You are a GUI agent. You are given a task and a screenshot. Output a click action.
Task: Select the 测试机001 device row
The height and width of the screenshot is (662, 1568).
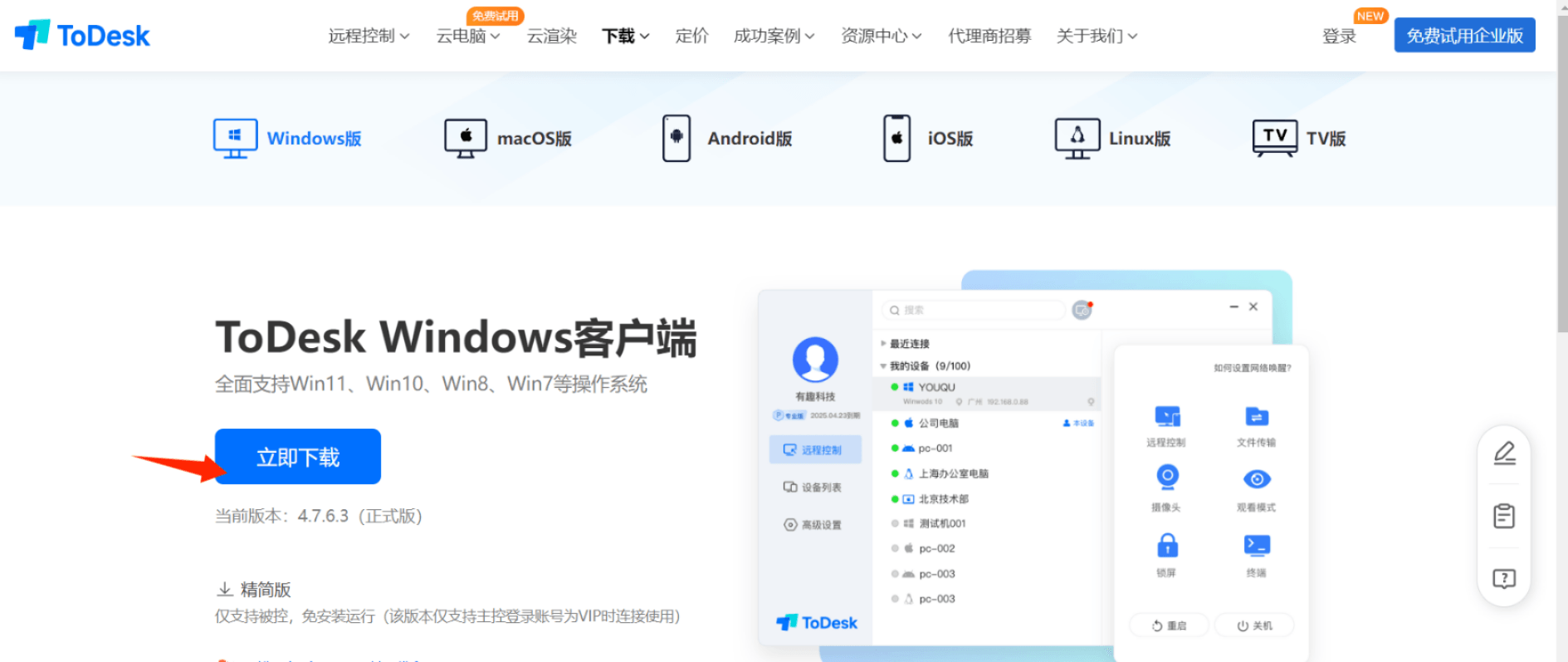987,523
